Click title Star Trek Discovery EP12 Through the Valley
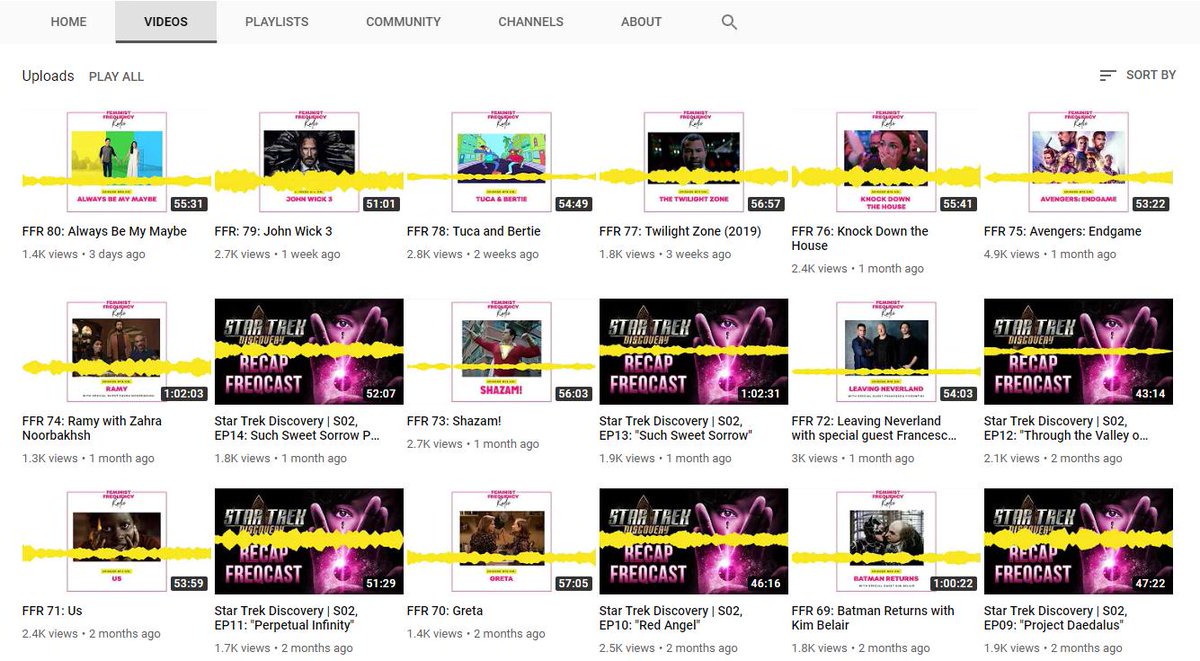The width and height of the screenshot is (1200, 661). [1066, 428]
